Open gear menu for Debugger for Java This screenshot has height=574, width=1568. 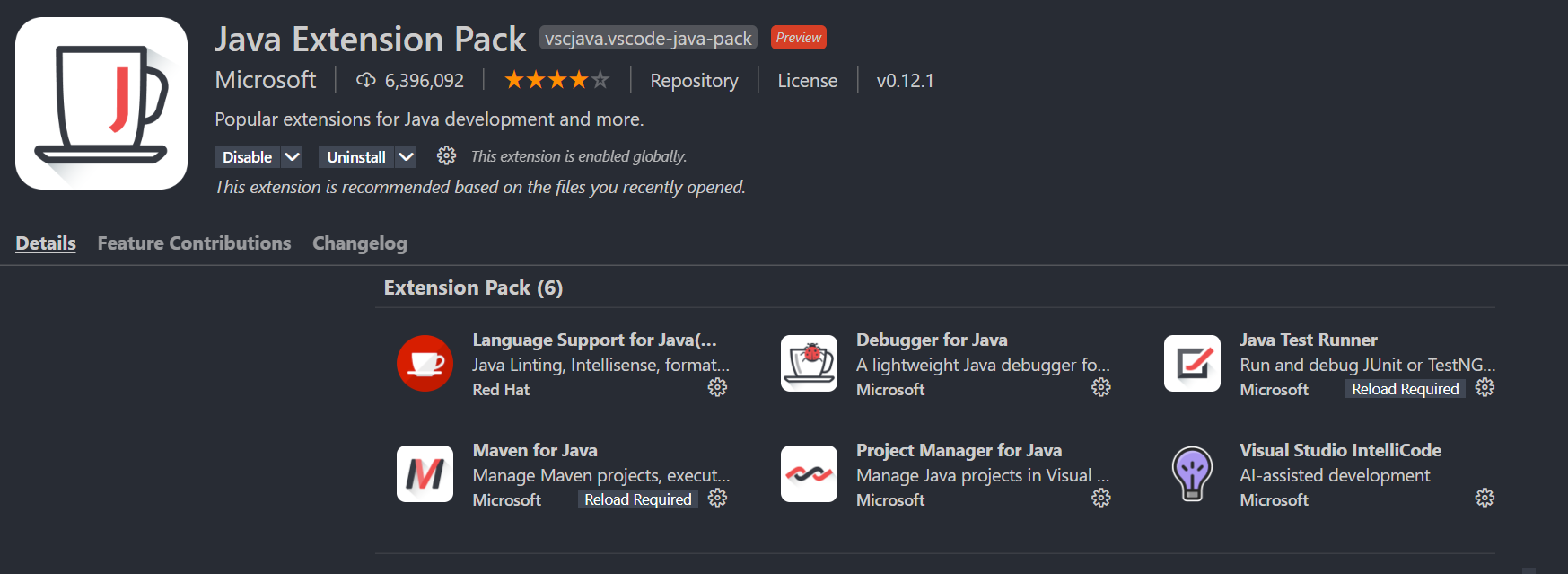pyautogui.click(x=1101, y=387)
